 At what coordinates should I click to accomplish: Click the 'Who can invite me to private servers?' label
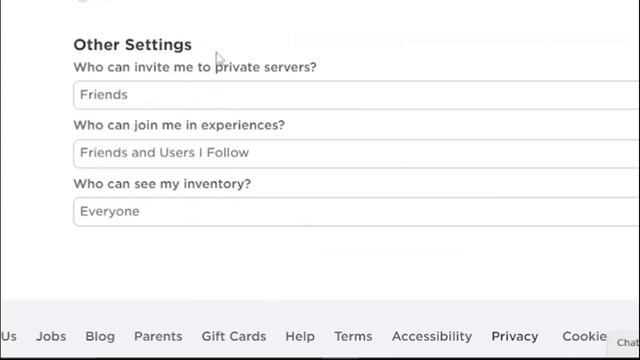[x=195, y=67]
